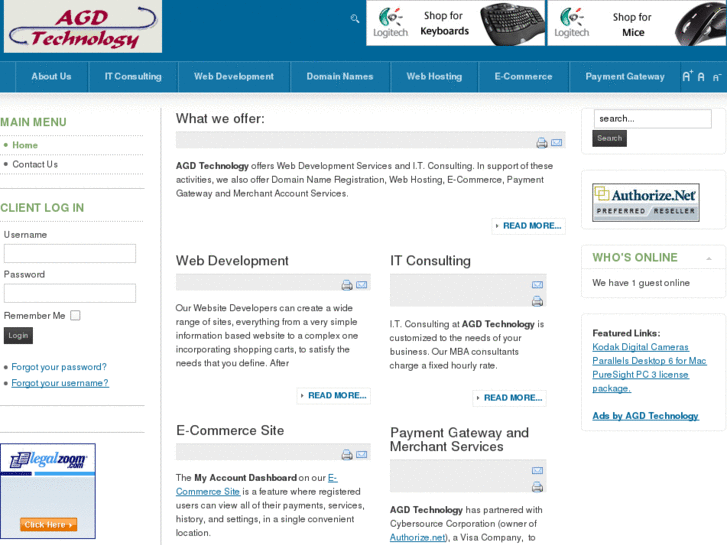Increase font size with A+ icon
The width and height of the screenshot is (727, 545).
click(x=687, y=76)
